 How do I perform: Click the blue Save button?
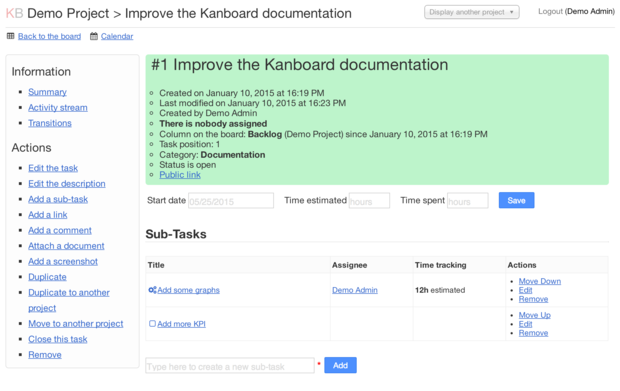click(x=516, y=200)
